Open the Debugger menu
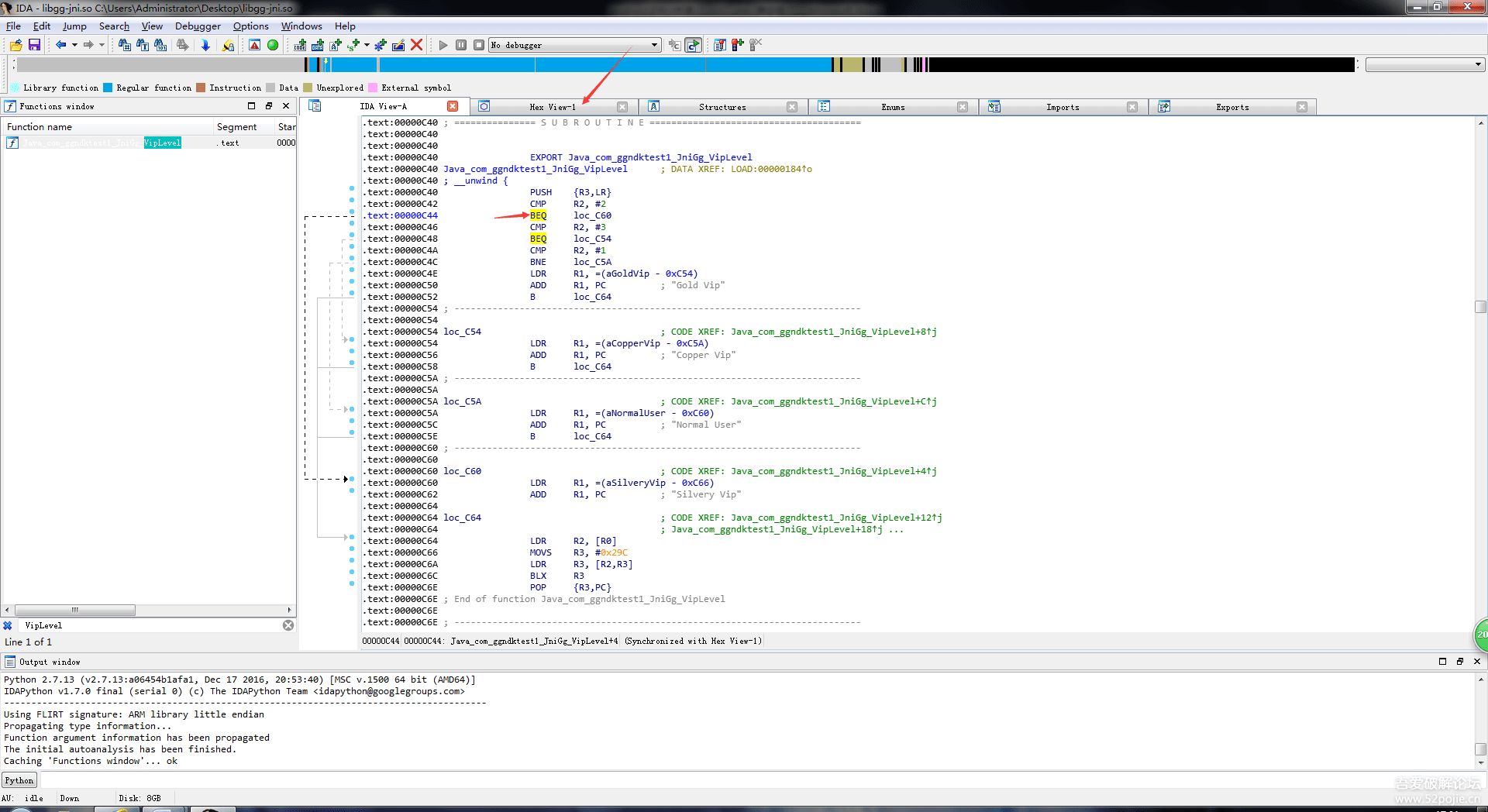 coord(198,26)
